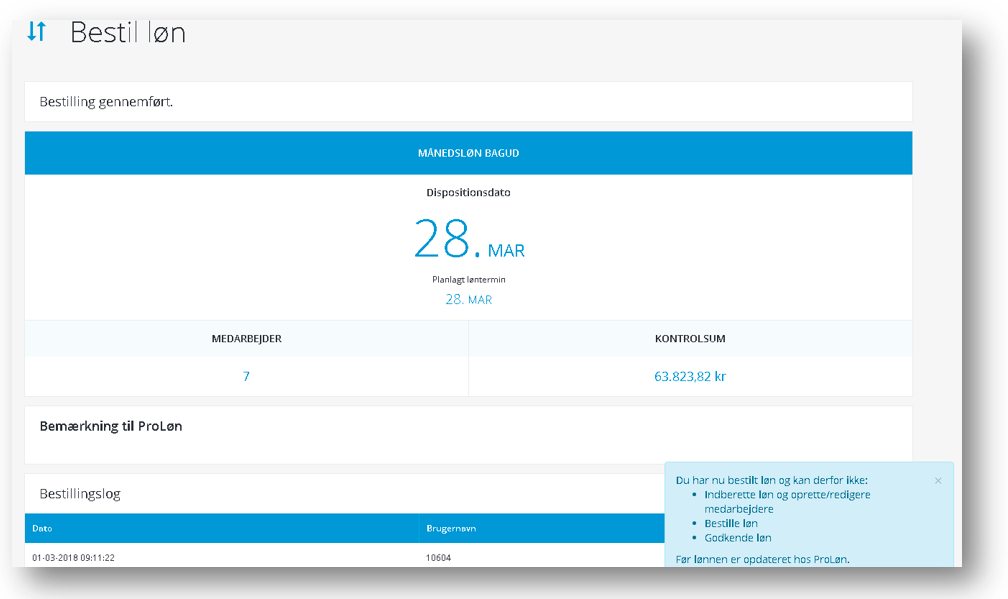The height and width of the screenshot is (599, 1008).
Task: Click the Planlagt løntermin label
Action: 468,280
